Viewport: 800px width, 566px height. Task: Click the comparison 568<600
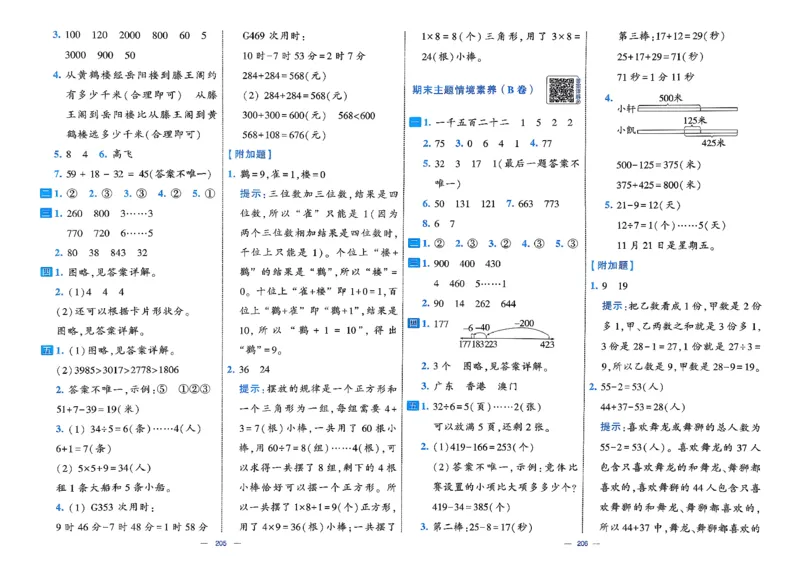(x=356, y=115)
